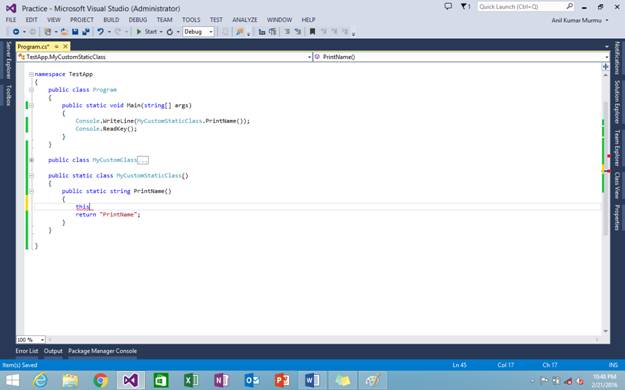This screenshot has height=390, width=625.
Task: Open the Solution Explorer side tab
Action: 617,102
